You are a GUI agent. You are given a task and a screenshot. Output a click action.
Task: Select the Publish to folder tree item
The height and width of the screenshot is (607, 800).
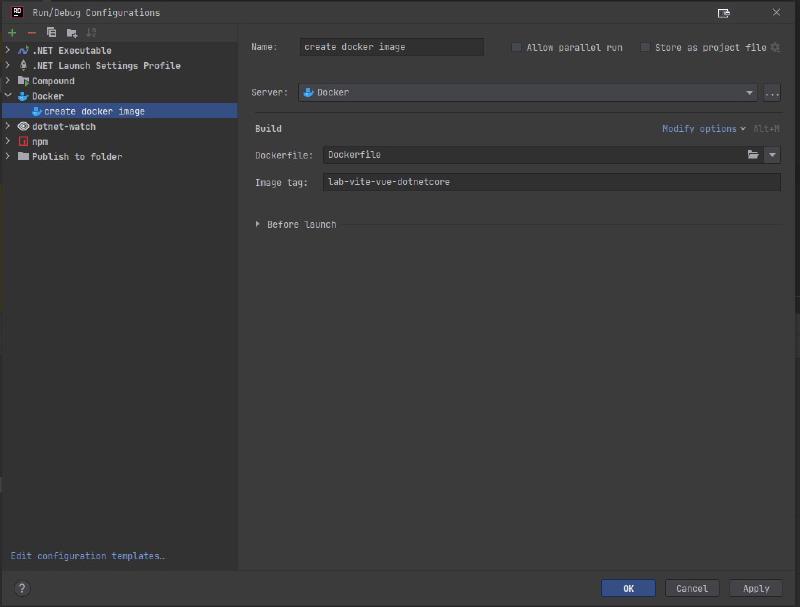76,157
